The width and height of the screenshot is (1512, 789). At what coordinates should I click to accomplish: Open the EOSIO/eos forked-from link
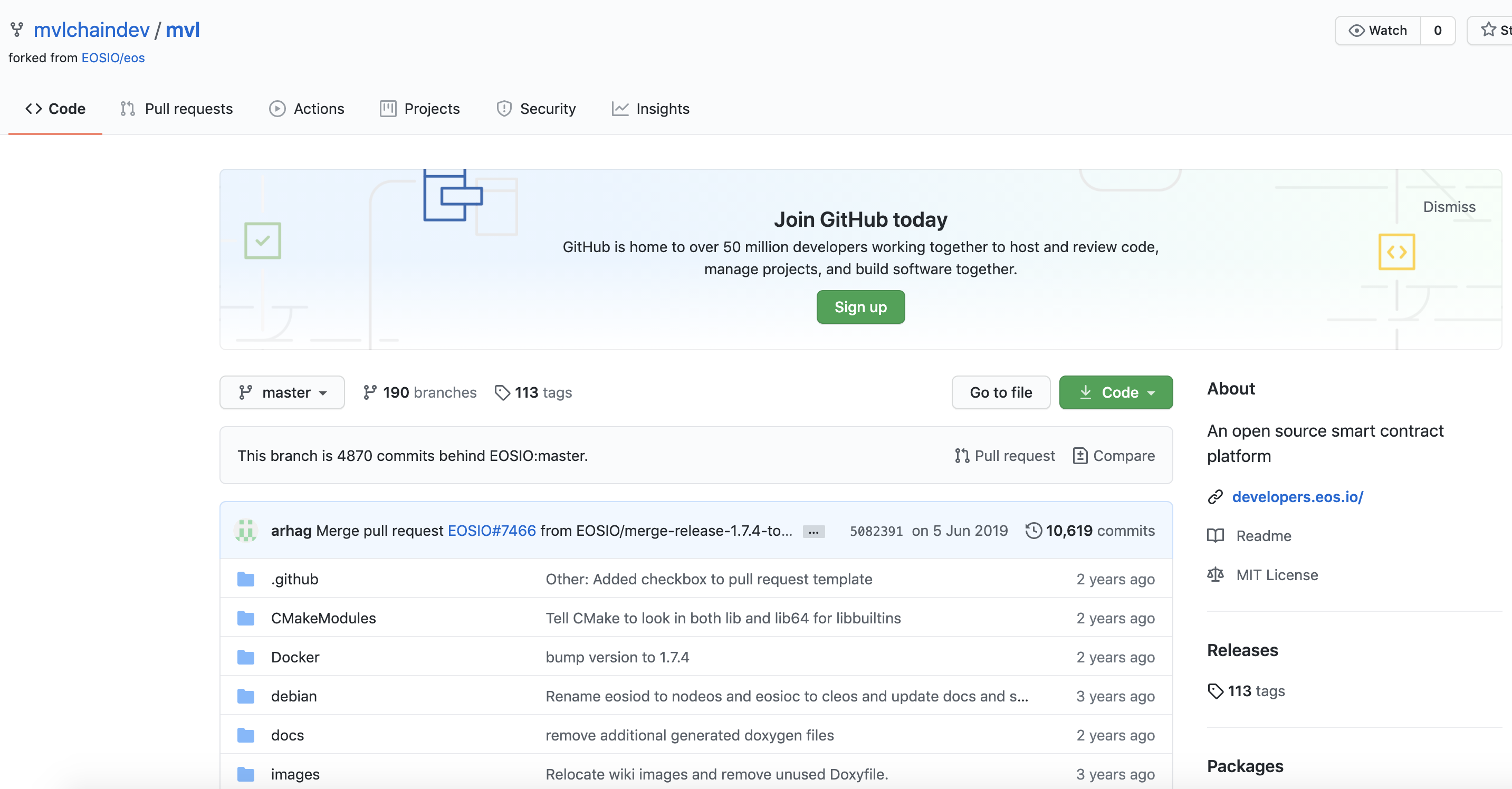113,57
